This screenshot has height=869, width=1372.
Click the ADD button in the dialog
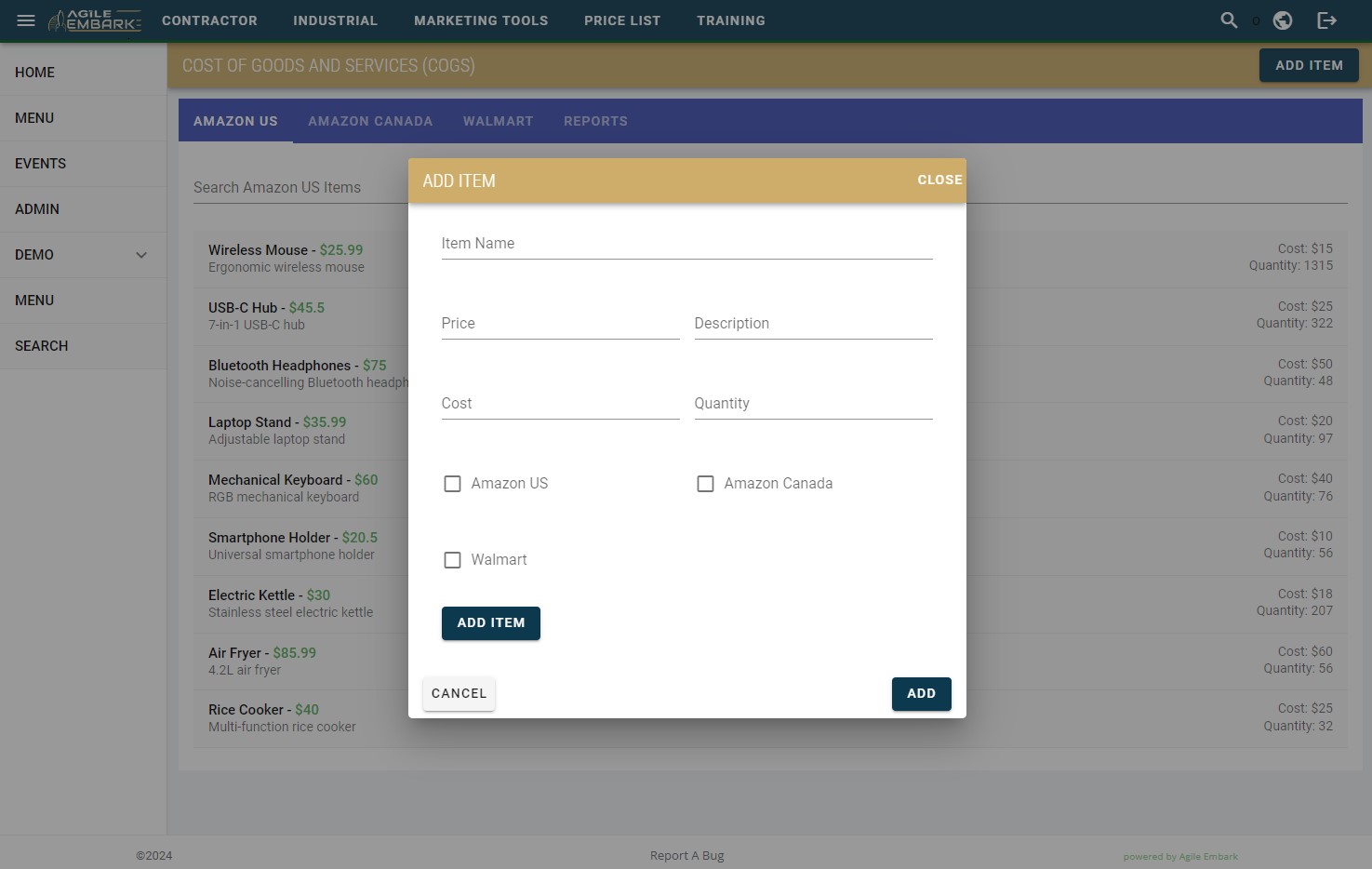tap(921, 693)
